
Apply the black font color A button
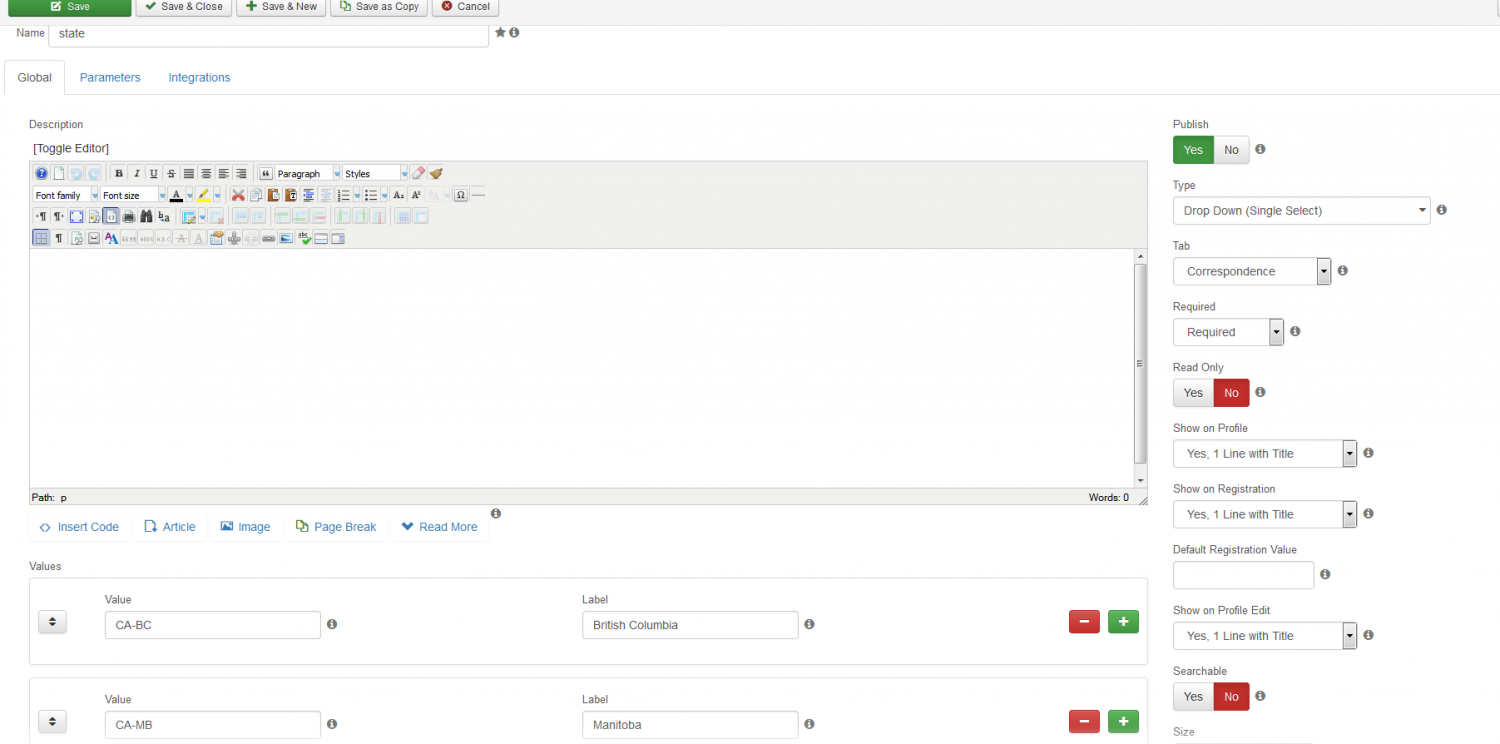tap(176, 195)
